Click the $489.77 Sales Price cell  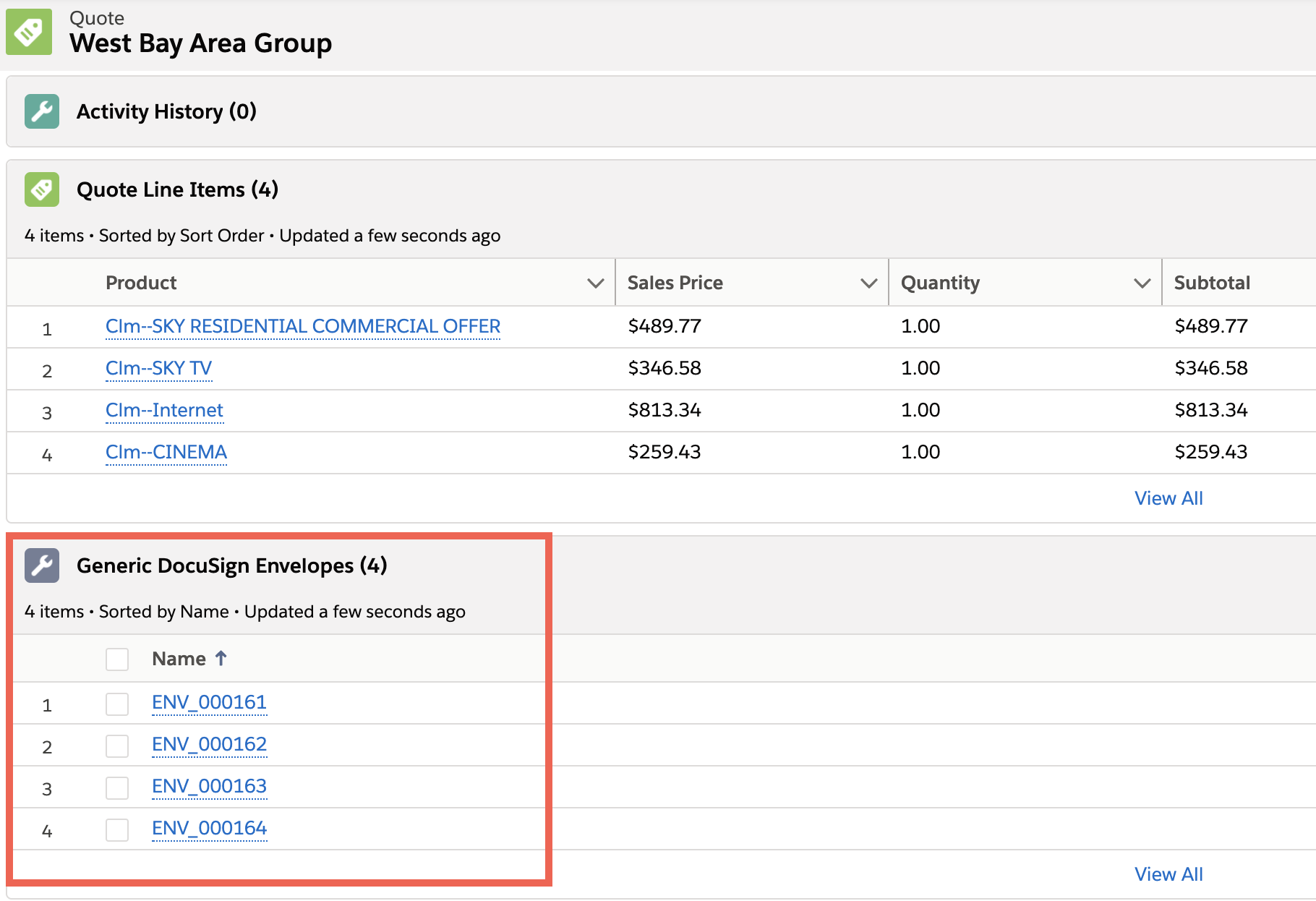[x=665, y=326]
